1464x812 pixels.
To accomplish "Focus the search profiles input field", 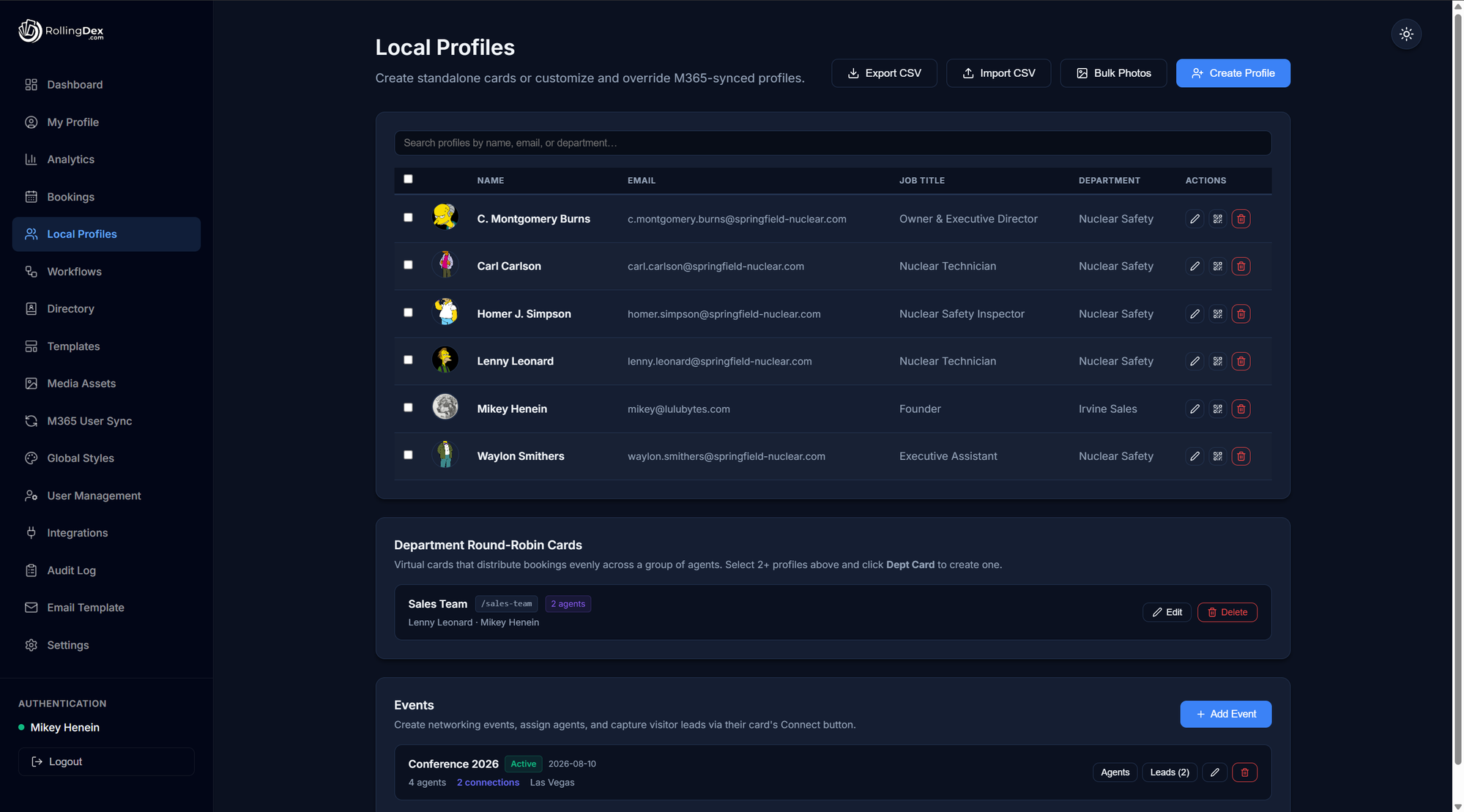I will tap(833, 143).
